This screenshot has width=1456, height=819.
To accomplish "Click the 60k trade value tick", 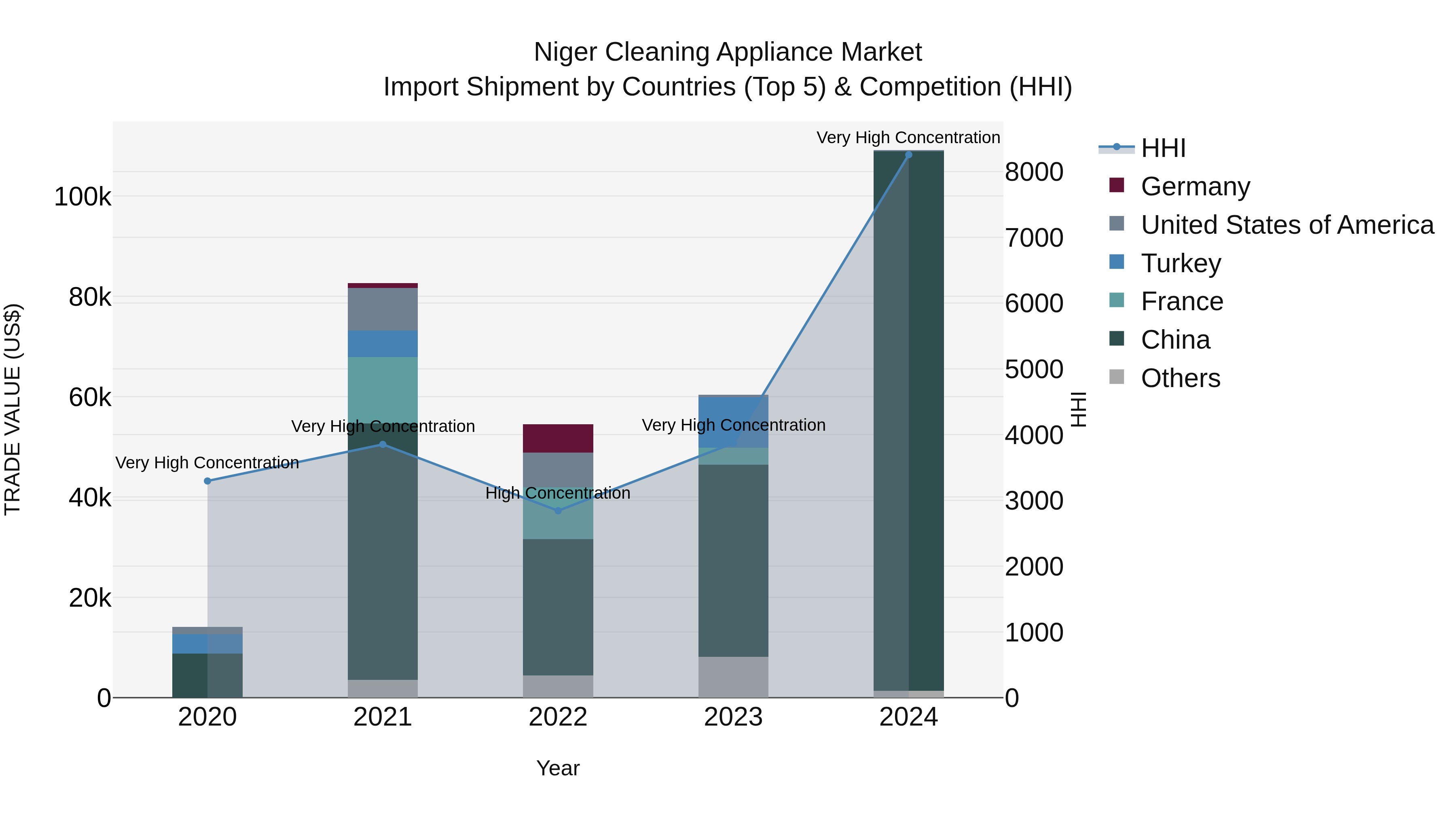I will tap(90, 397).
